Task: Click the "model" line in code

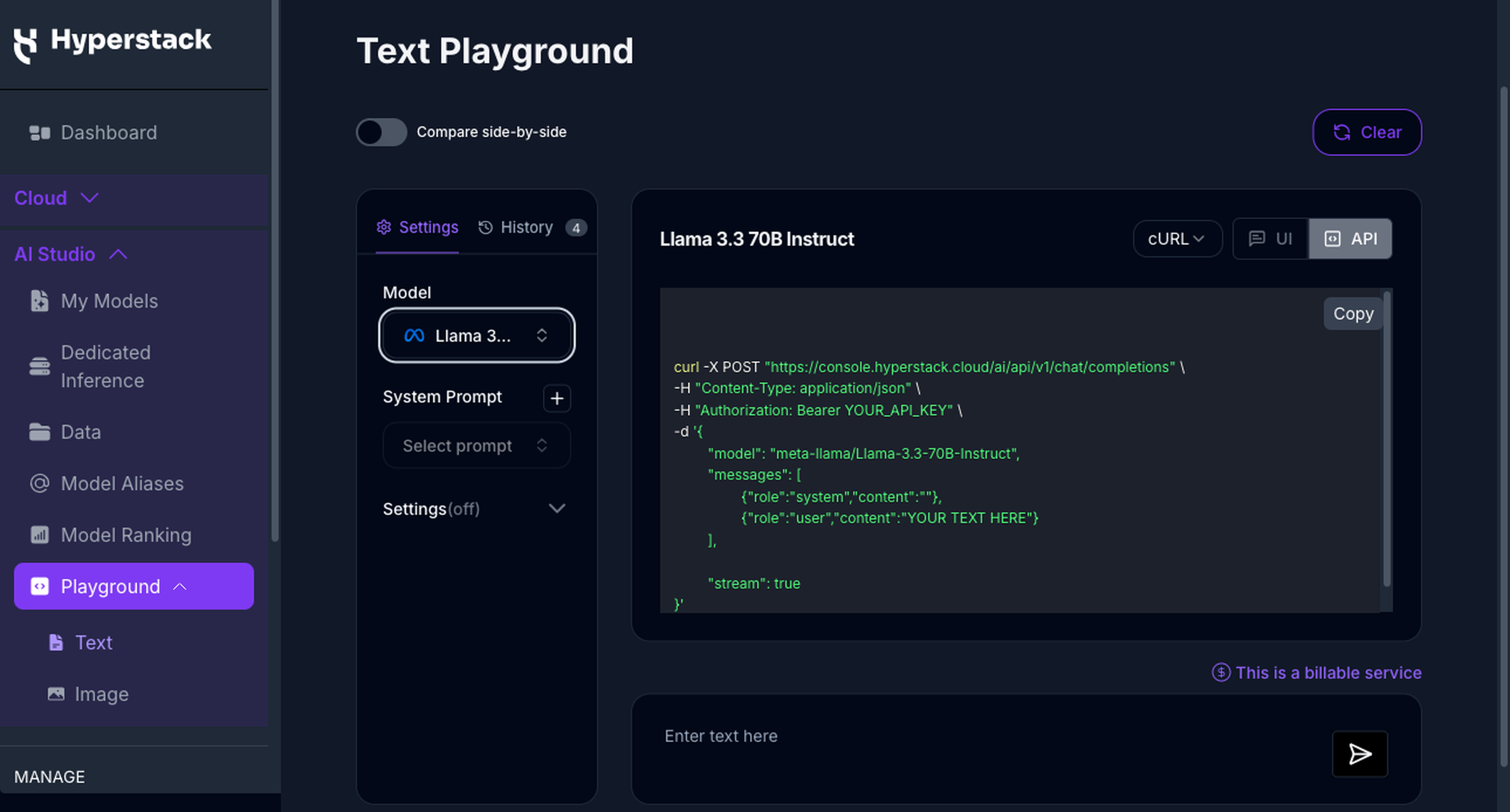Action: (863, 454)
